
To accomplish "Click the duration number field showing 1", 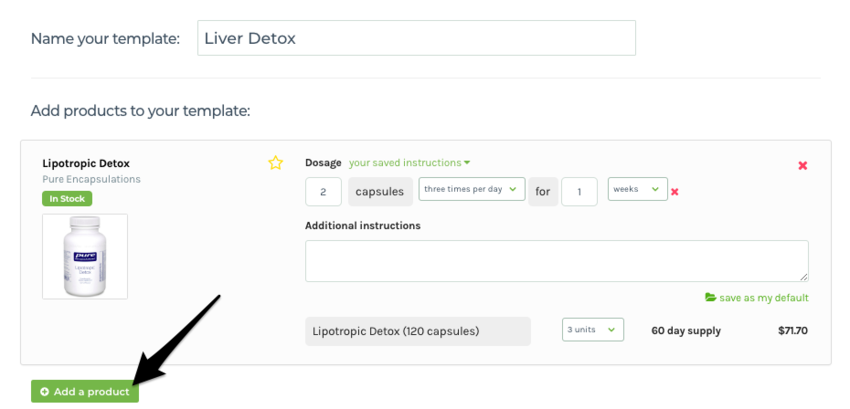I will 579,191.
